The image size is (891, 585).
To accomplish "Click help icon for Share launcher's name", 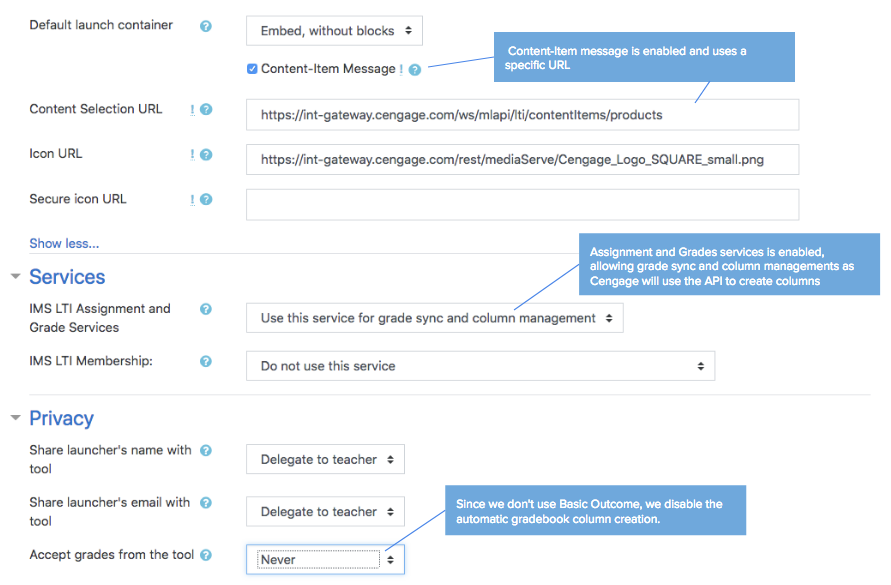I will click(206, 451).
